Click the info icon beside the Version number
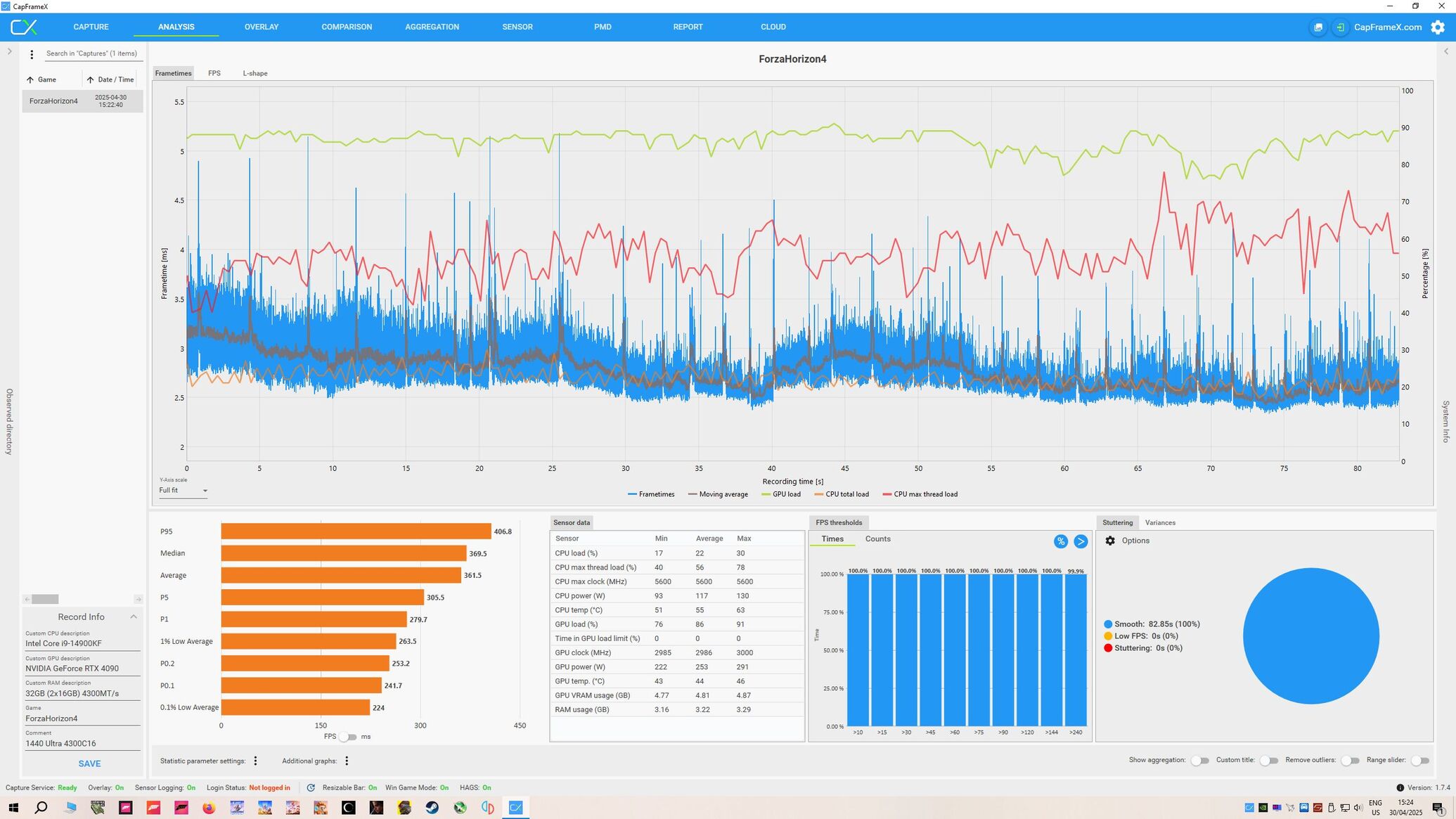This screenshot has width=1456, height=819. [x=1400, y=787]
